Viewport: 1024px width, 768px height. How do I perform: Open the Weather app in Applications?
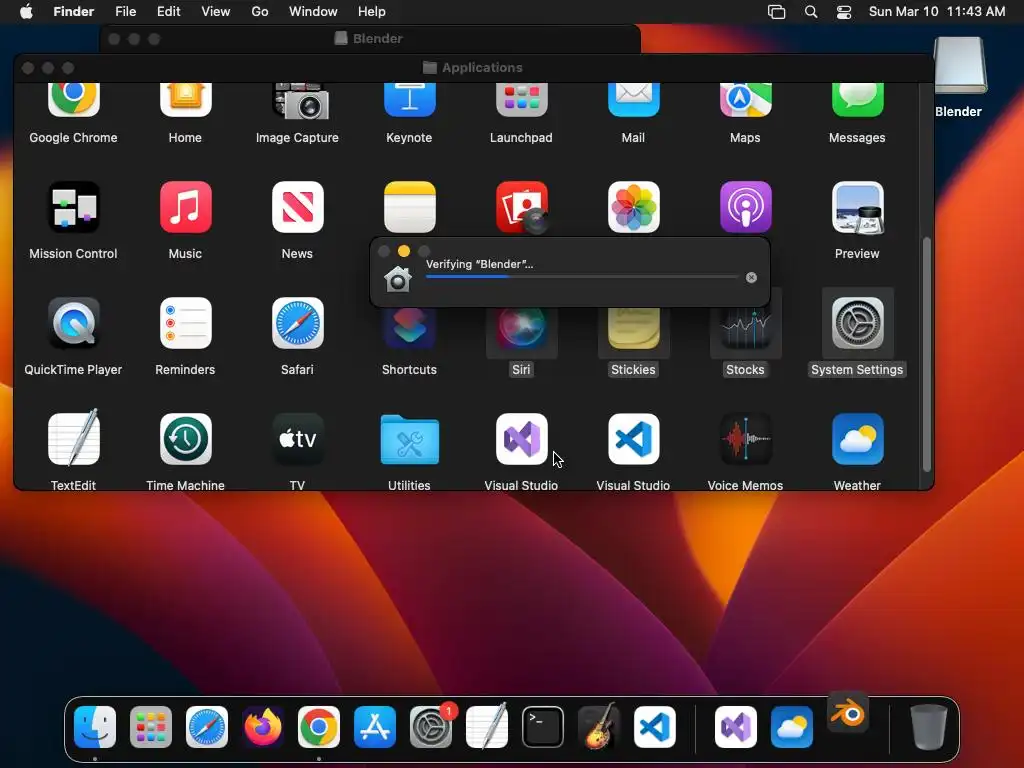(857, 439)
